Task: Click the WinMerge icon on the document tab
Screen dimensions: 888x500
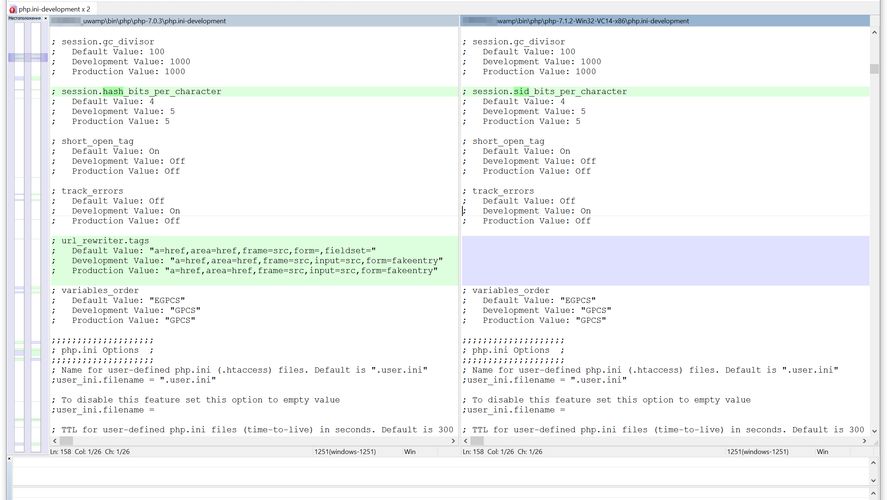Action: [x=10, y=8]
